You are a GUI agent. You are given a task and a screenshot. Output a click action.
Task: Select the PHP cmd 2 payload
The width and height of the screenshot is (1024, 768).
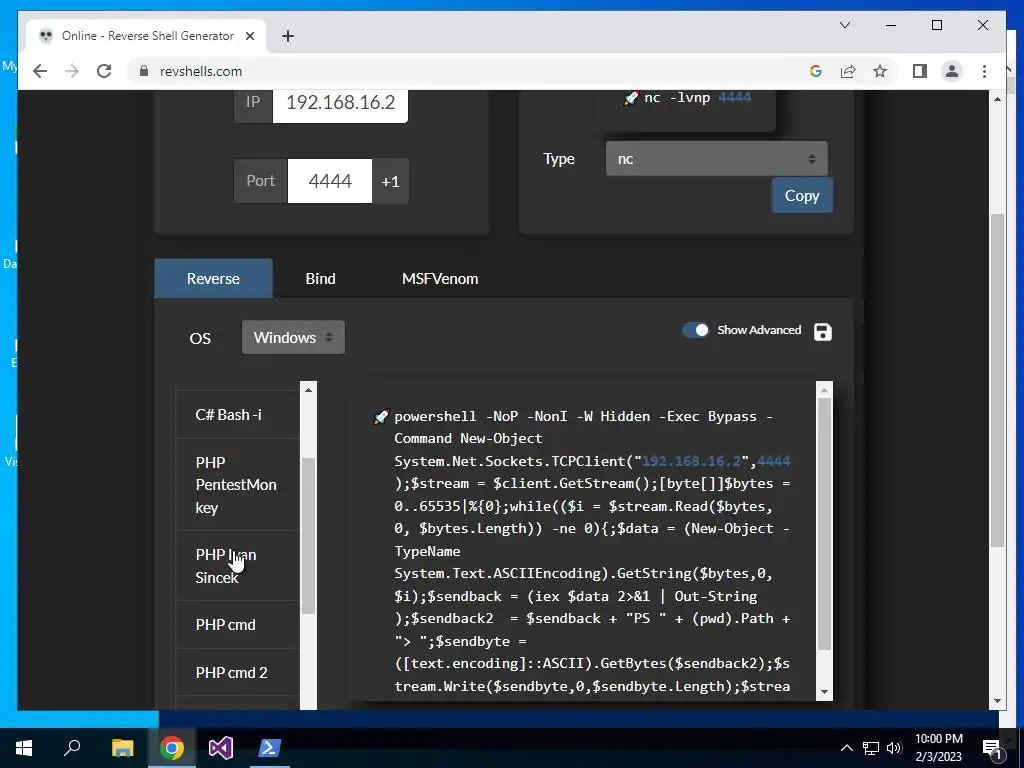[238, 672]
